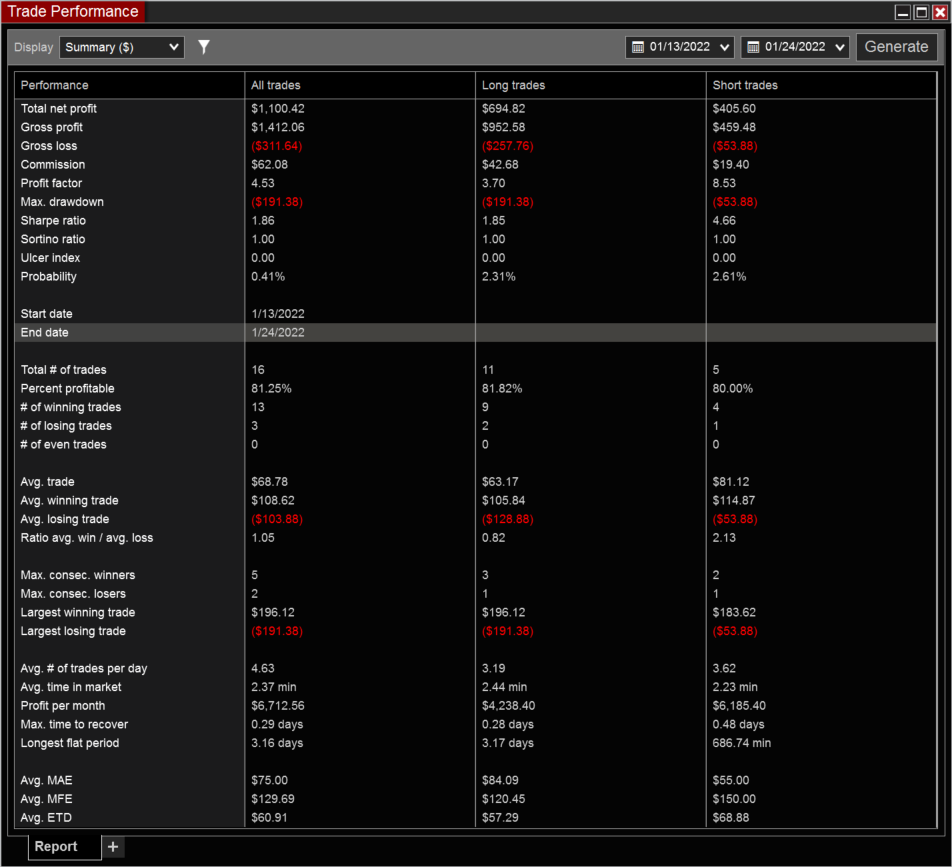The image size is (952, 867).
Task: Select the Start date row label
Action: [x=46, y=314]
